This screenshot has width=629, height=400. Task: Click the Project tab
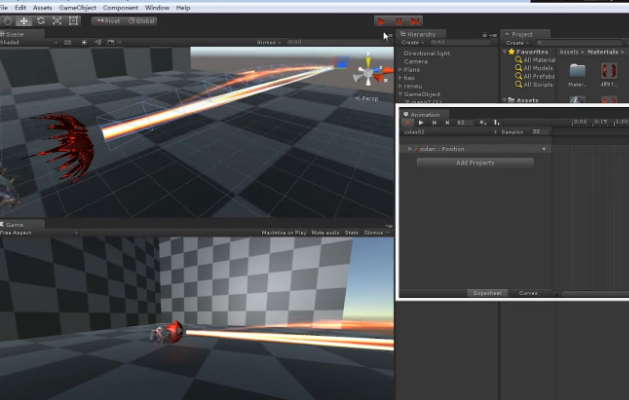(x=526, y=34)
